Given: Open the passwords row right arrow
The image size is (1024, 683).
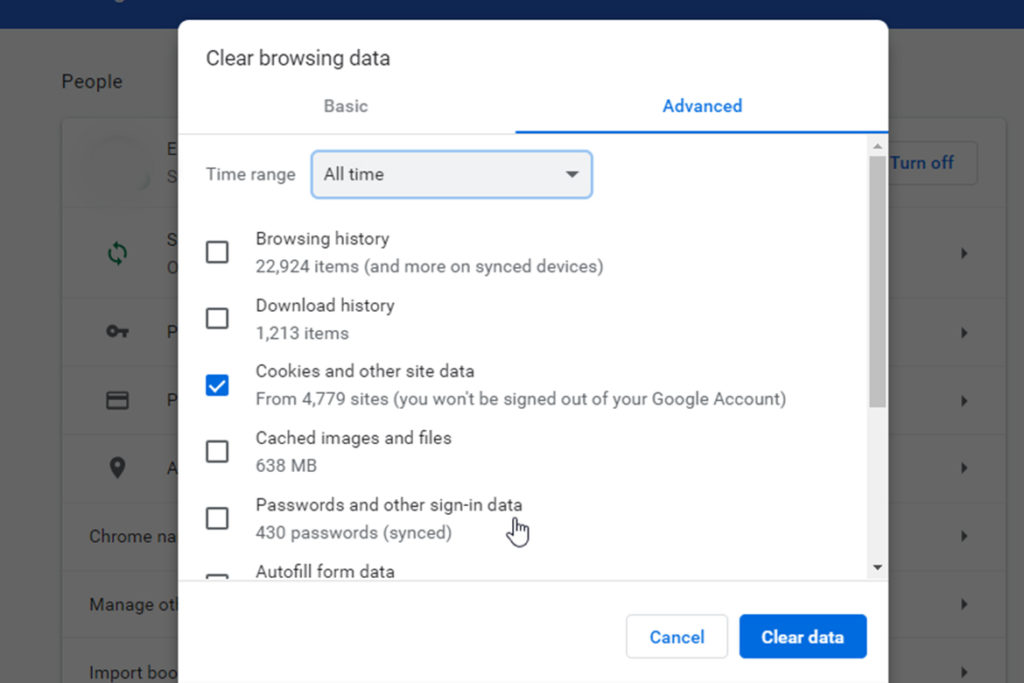Looking at the screenshot, I should (964, 333).
